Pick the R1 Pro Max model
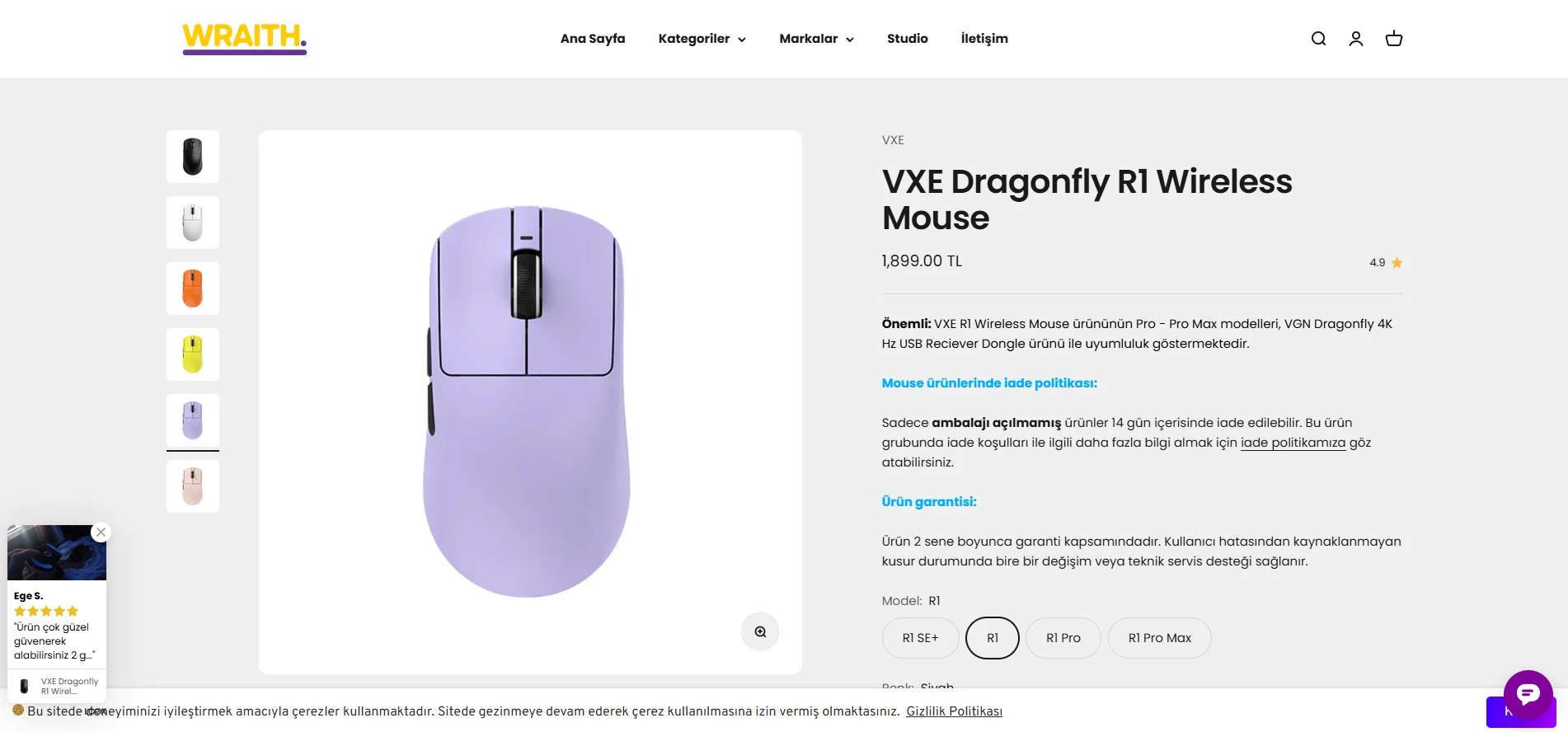This screenshot has width=1568, height=732. (x=1159, y=638)
